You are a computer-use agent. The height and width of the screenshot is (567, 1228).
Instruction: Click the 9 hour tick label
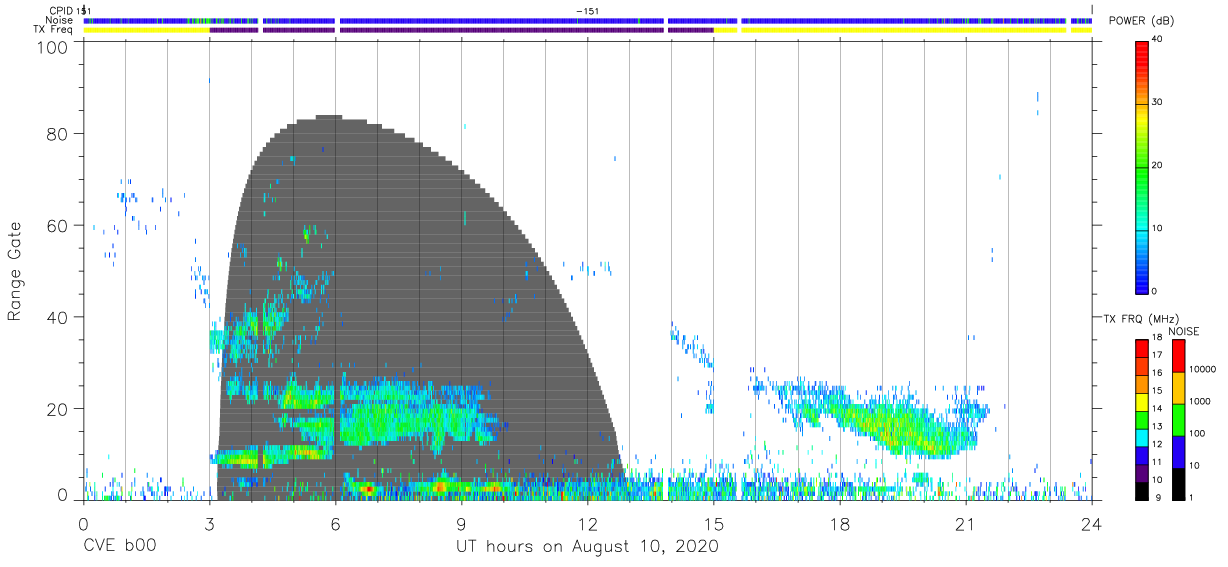click(461, 524)
